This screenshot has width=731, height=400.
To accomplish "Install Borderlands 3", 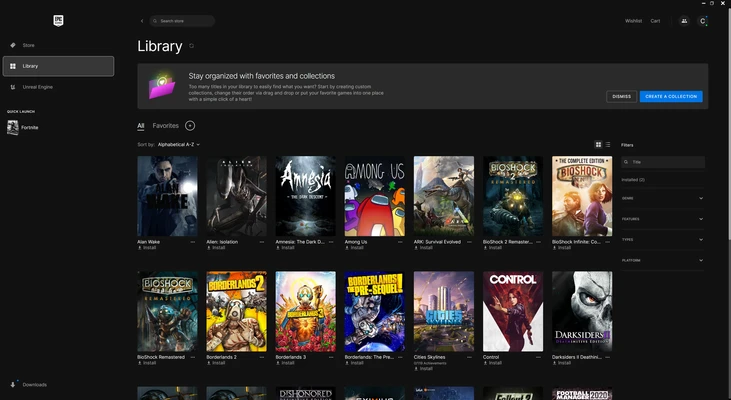I will (x=285, y=363).
